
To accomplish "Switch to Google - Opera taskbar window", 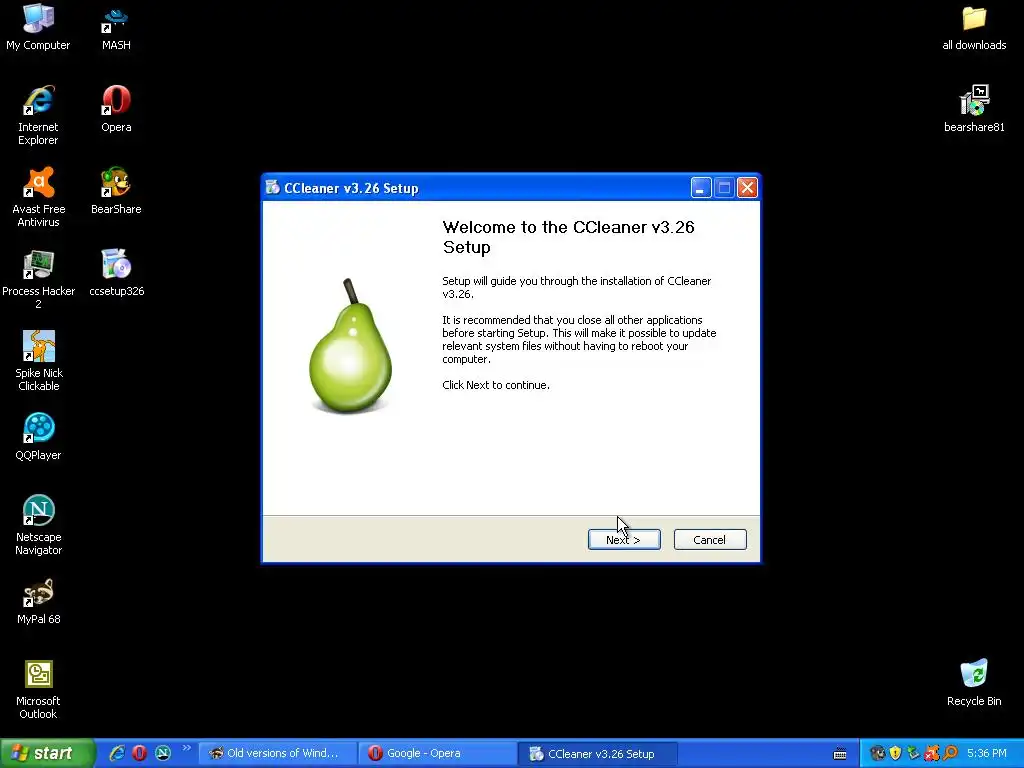I will [438, 753].
